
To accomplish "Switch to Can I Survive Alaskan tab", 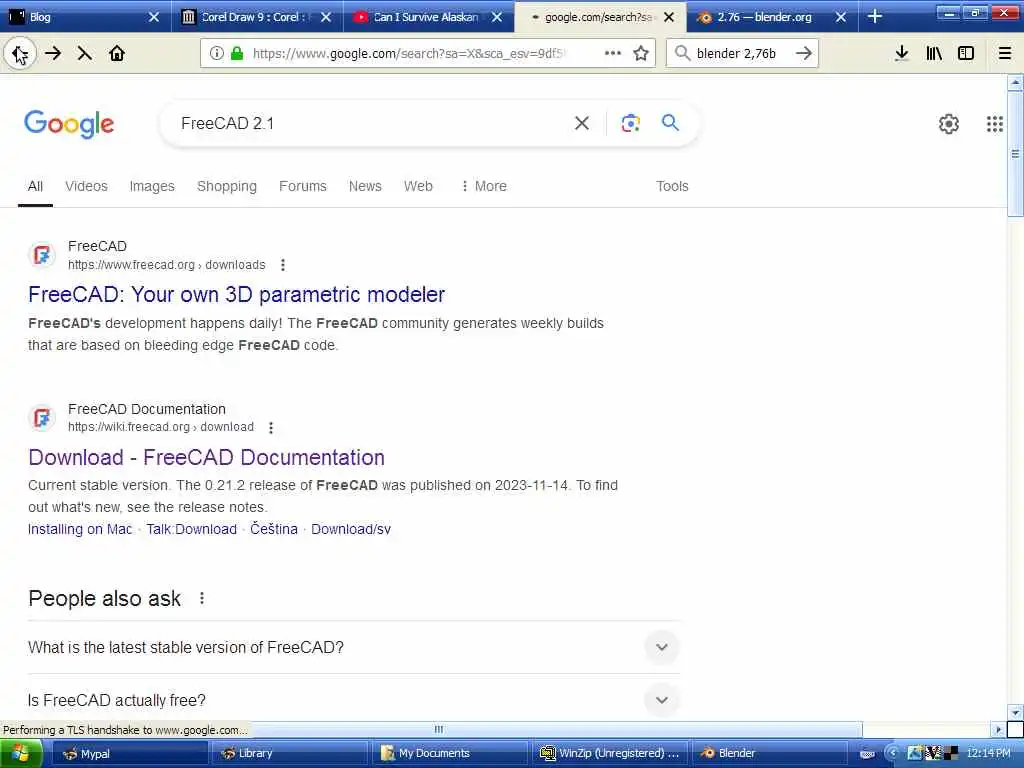I will pos(428,17).
